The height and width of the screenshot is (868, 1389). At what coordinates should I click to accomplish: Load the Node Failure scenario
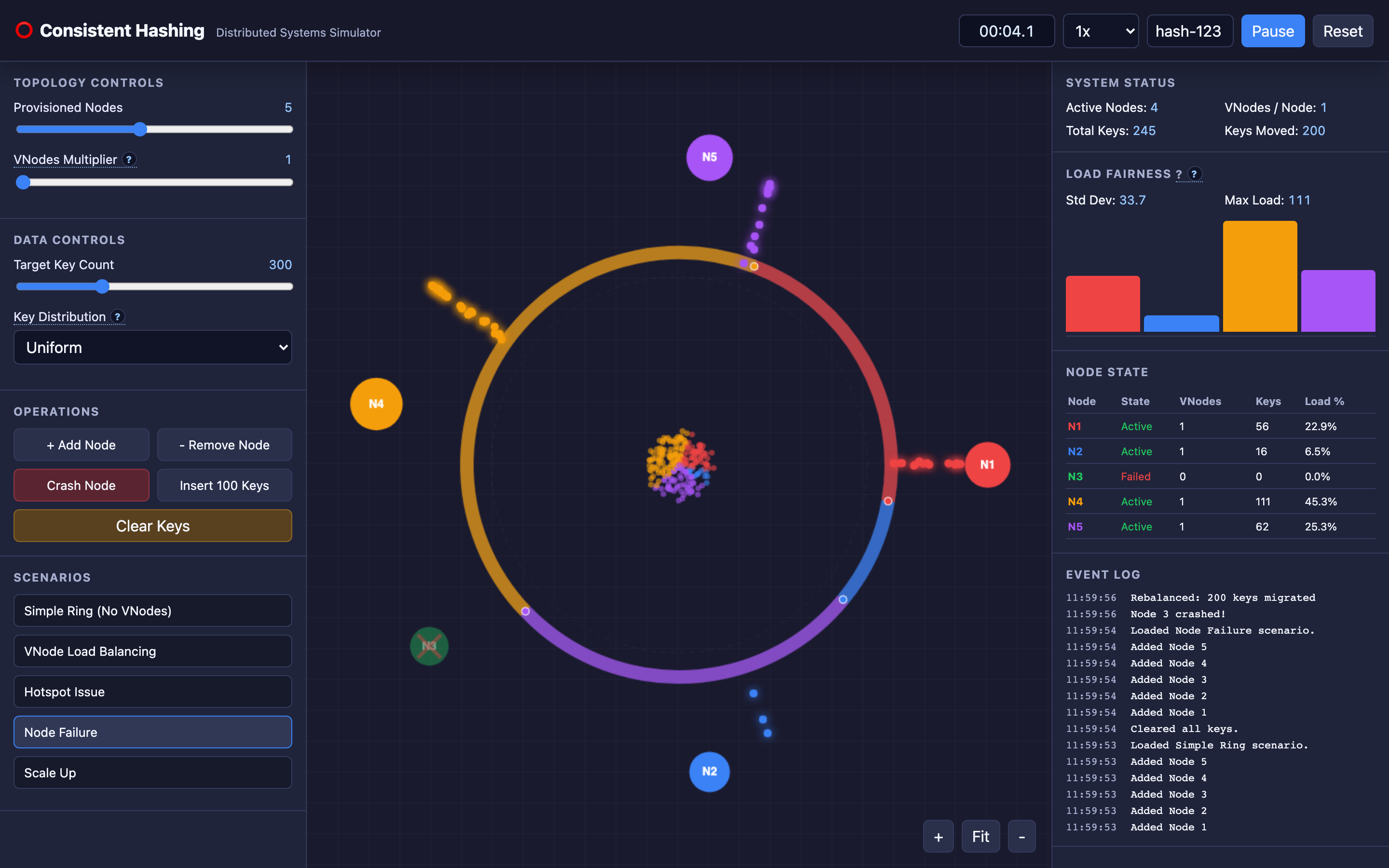[153, 732]
